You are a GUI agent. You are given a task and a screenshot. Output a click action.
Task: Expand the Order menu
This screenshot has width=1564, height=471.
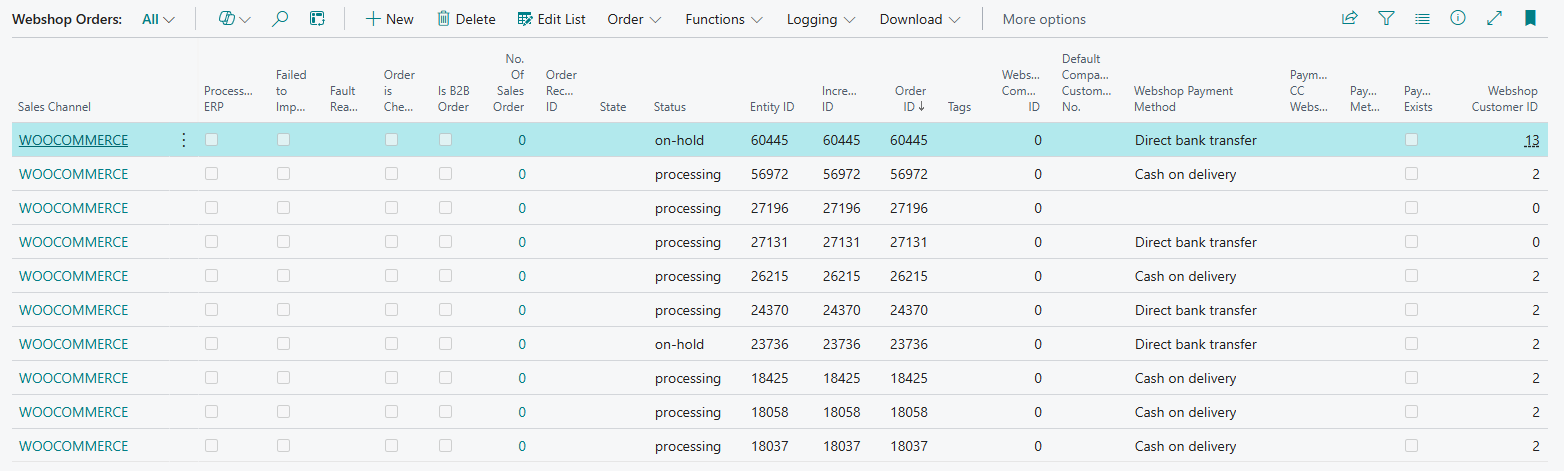pos(634,19)
